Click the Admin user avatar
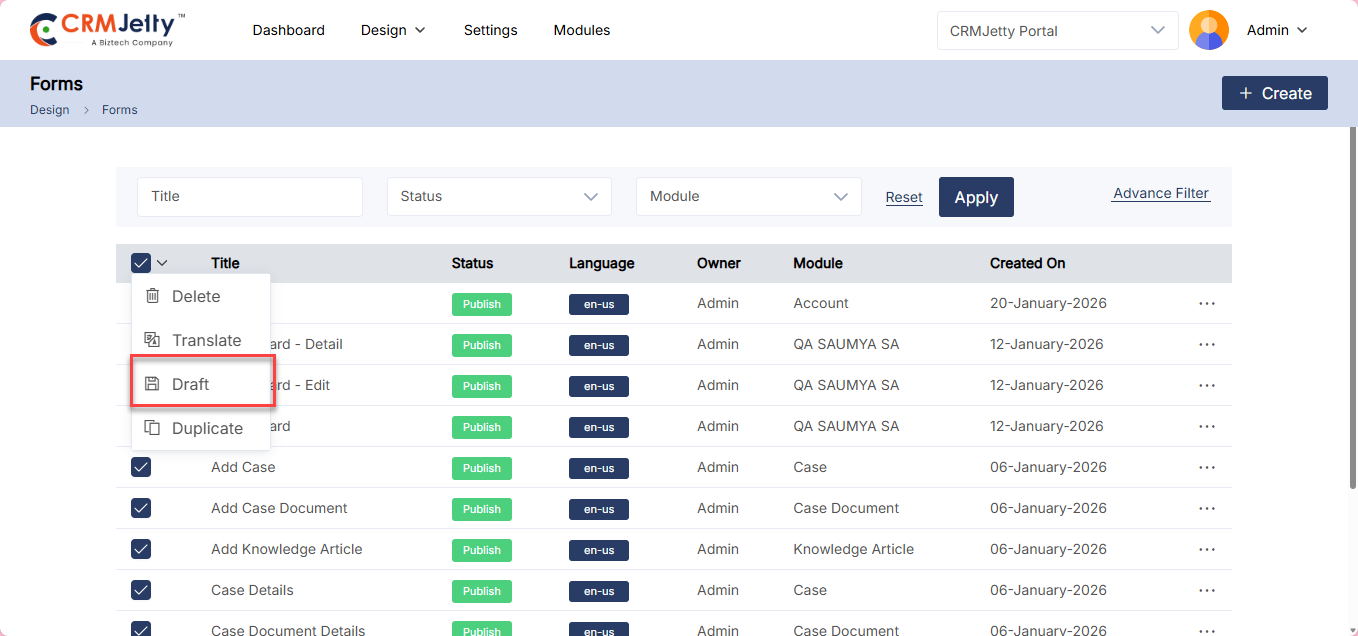The width and height of the screenshot is (1358, 636). coord(1208,30)
